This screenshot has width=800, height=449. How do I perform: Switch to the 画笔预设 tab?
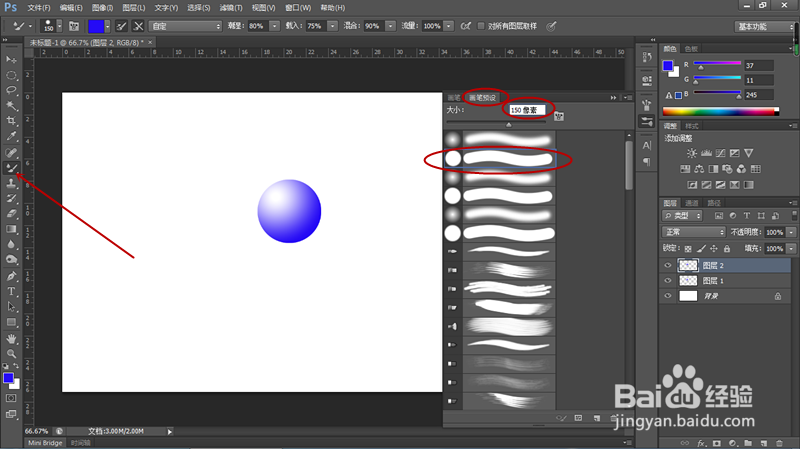pyautogui.click(x=482, y=97)
